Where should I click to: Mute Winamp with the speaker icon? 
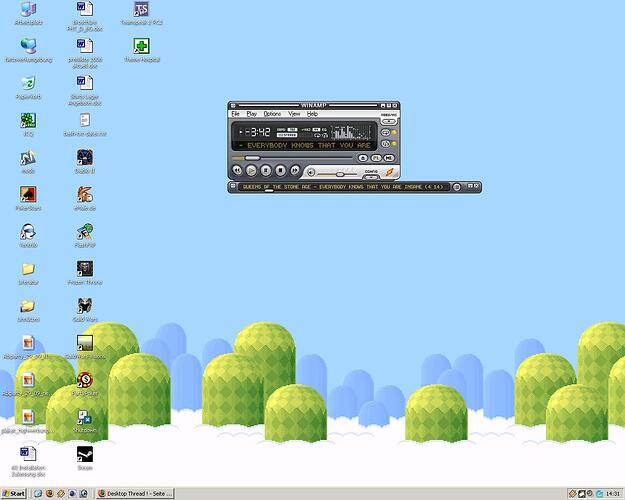(311, 173)
